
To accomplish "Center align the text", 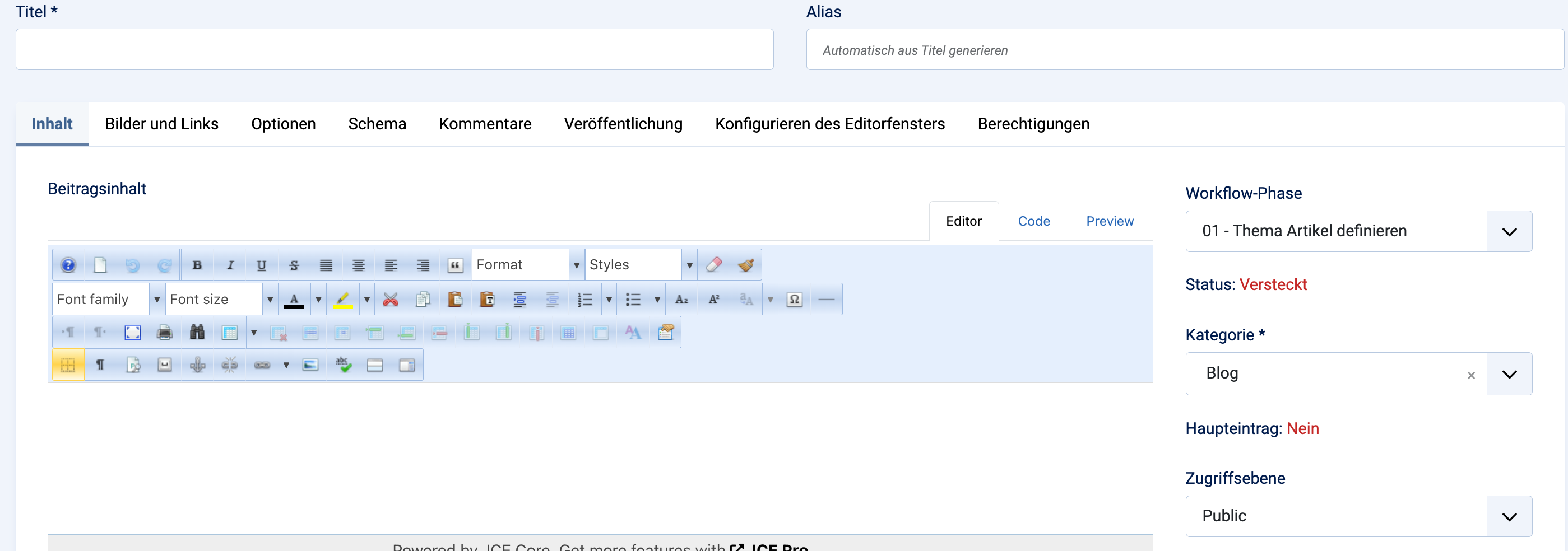I will 359,264.
